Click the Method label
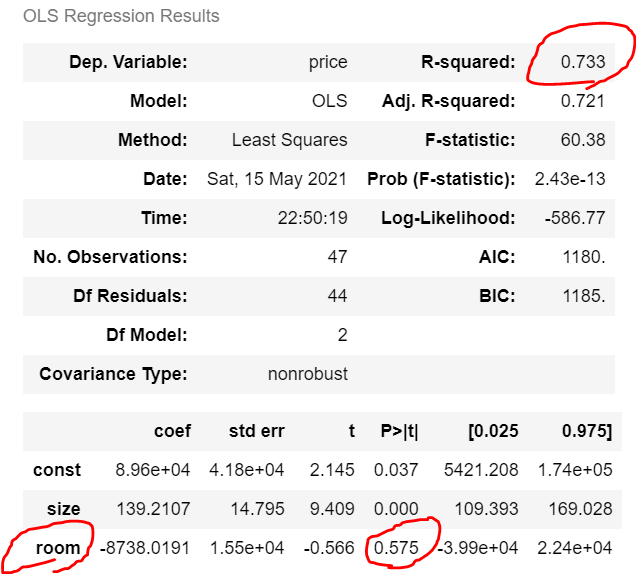Viewport: 636px width, 574px height. 153,140
